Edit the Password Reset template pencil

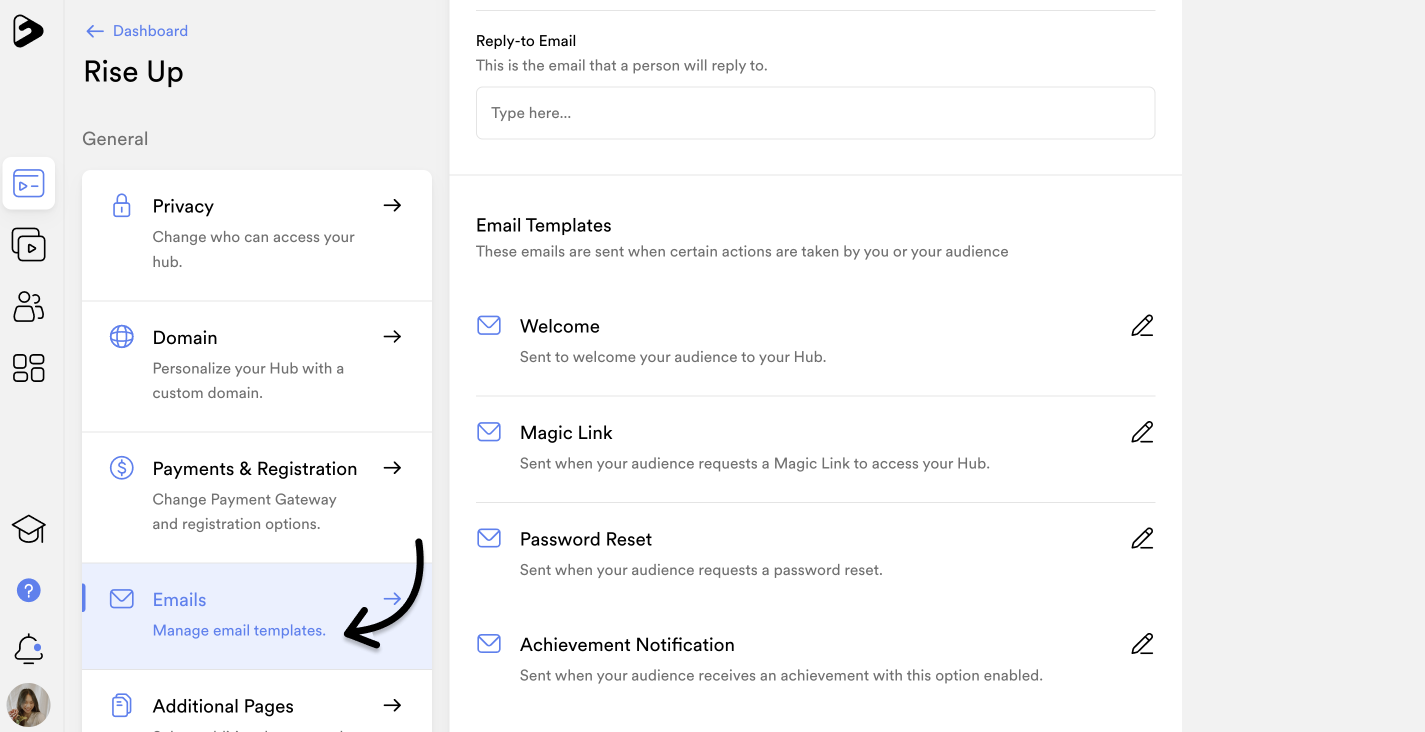[x=1142, y=538]
